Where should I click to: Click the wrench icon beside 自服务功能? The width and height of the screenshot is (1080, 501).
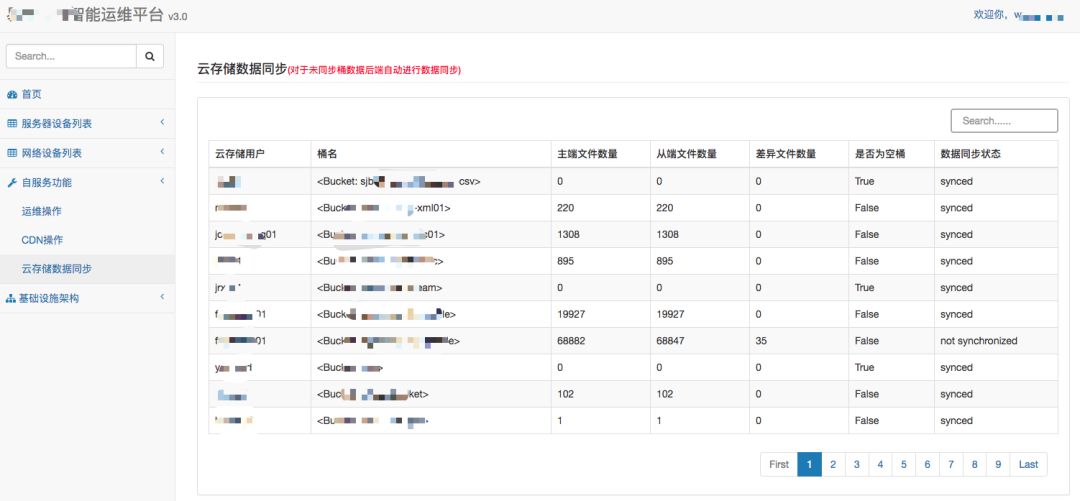(12, 183)
